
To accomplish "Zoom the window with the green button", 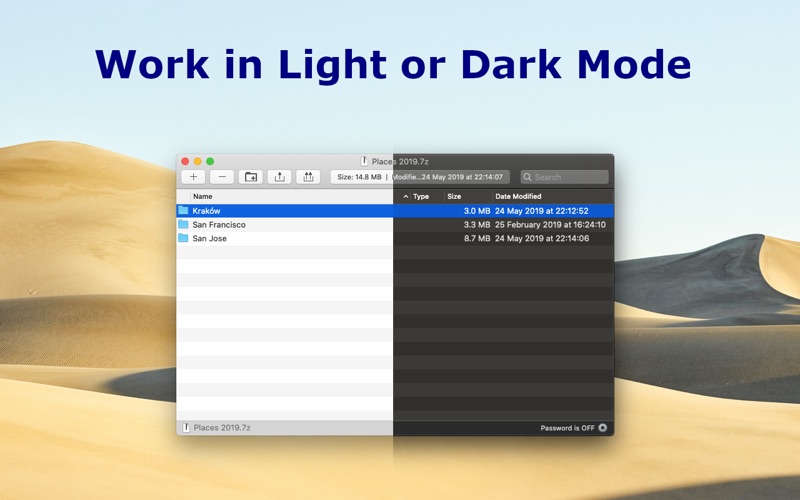I will [x=210, y=161].
